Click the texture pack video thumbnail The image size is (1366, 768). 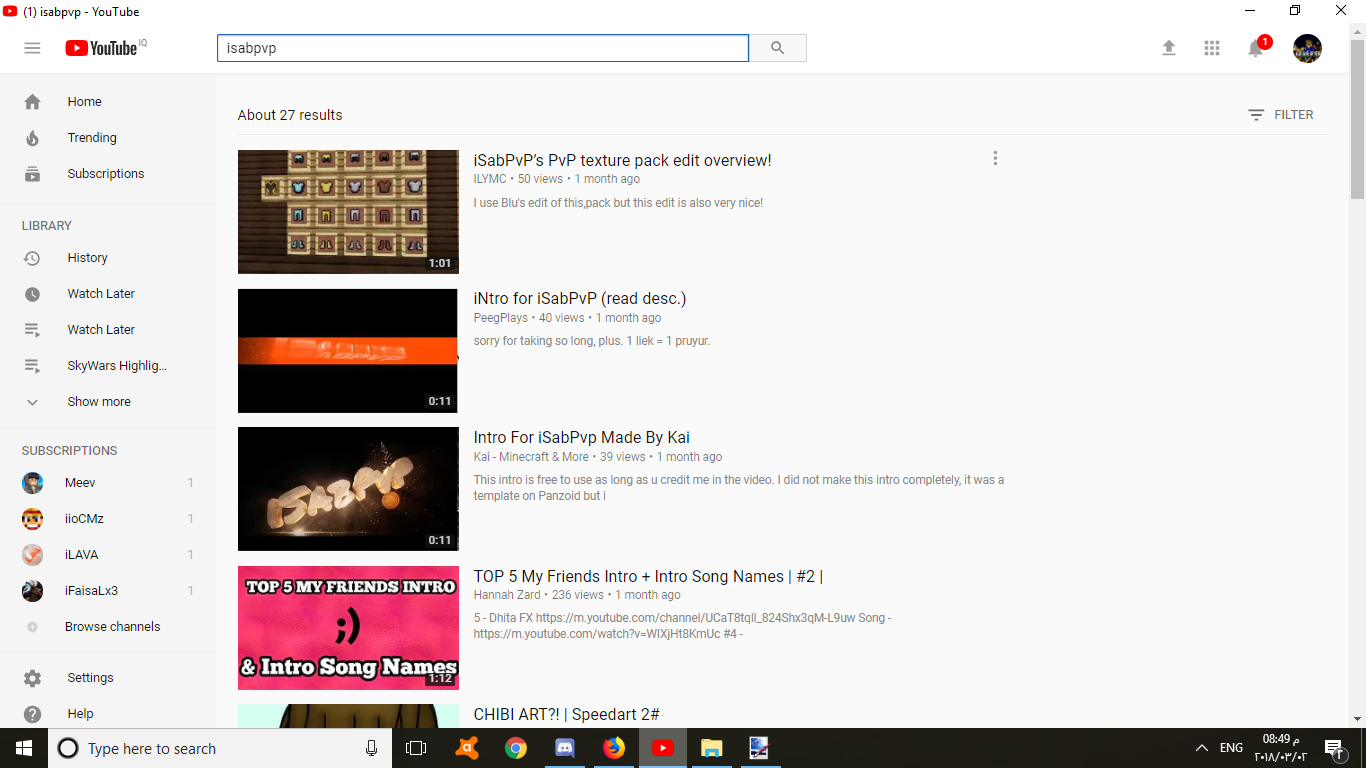(x=348, y=212)
